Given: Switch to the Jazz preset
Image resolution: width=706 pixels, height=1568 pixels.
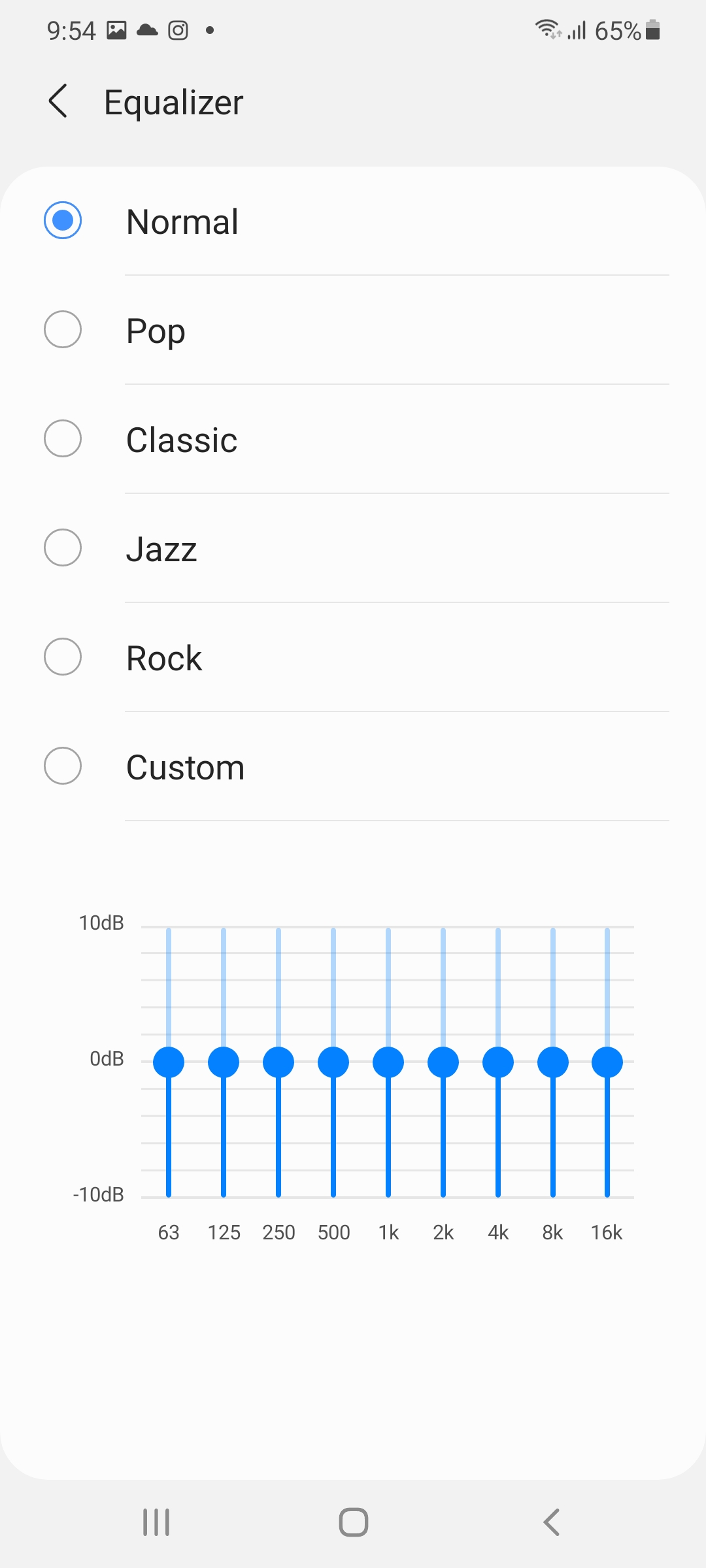Looking at the screenshot, I should point(63,547).
